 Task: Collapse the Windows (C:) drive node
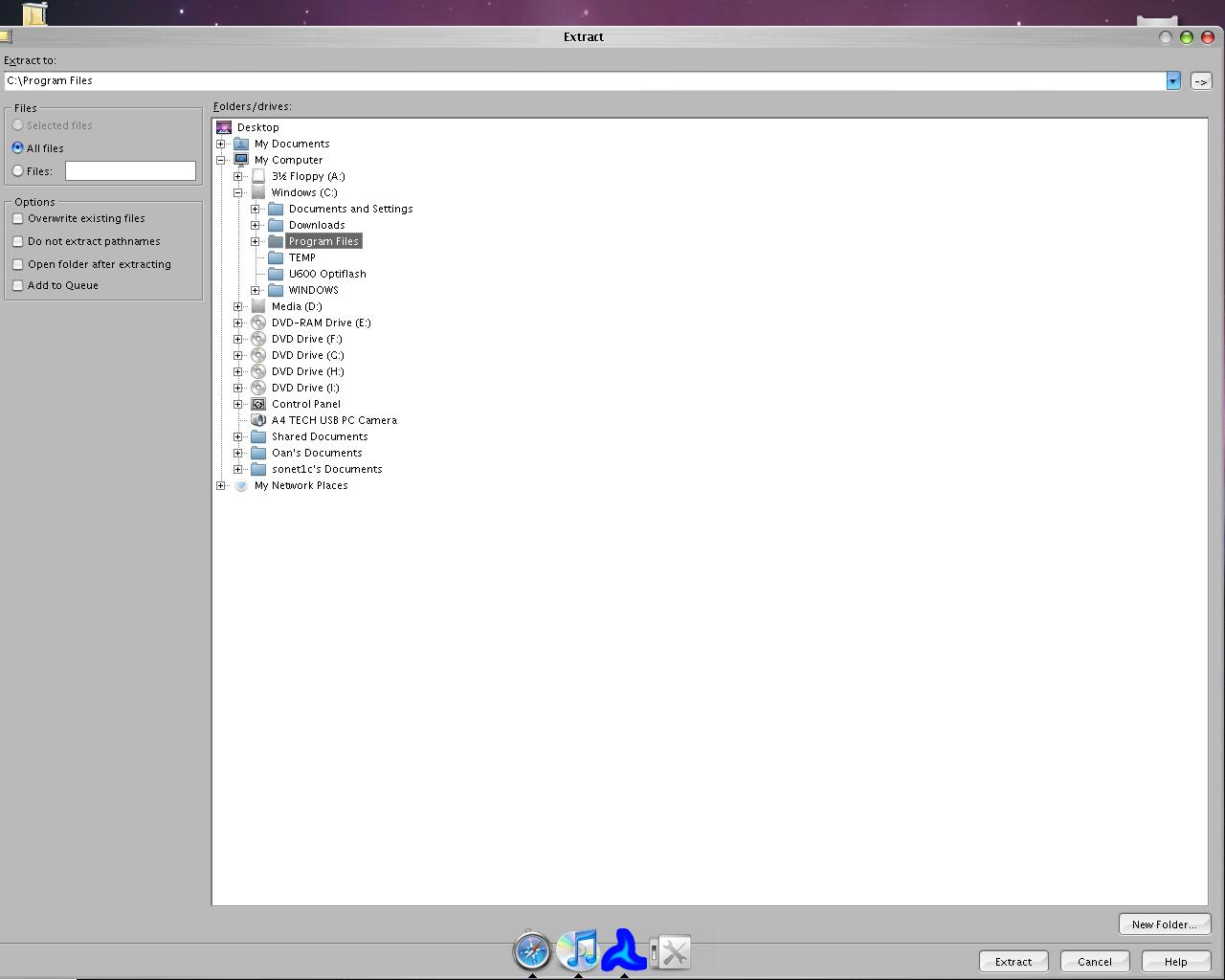pos(238,192)
